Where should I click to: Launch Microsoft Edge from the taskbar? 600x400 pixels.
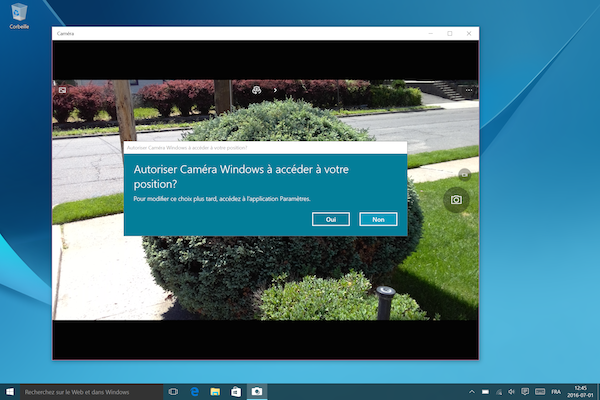[194, 392]
